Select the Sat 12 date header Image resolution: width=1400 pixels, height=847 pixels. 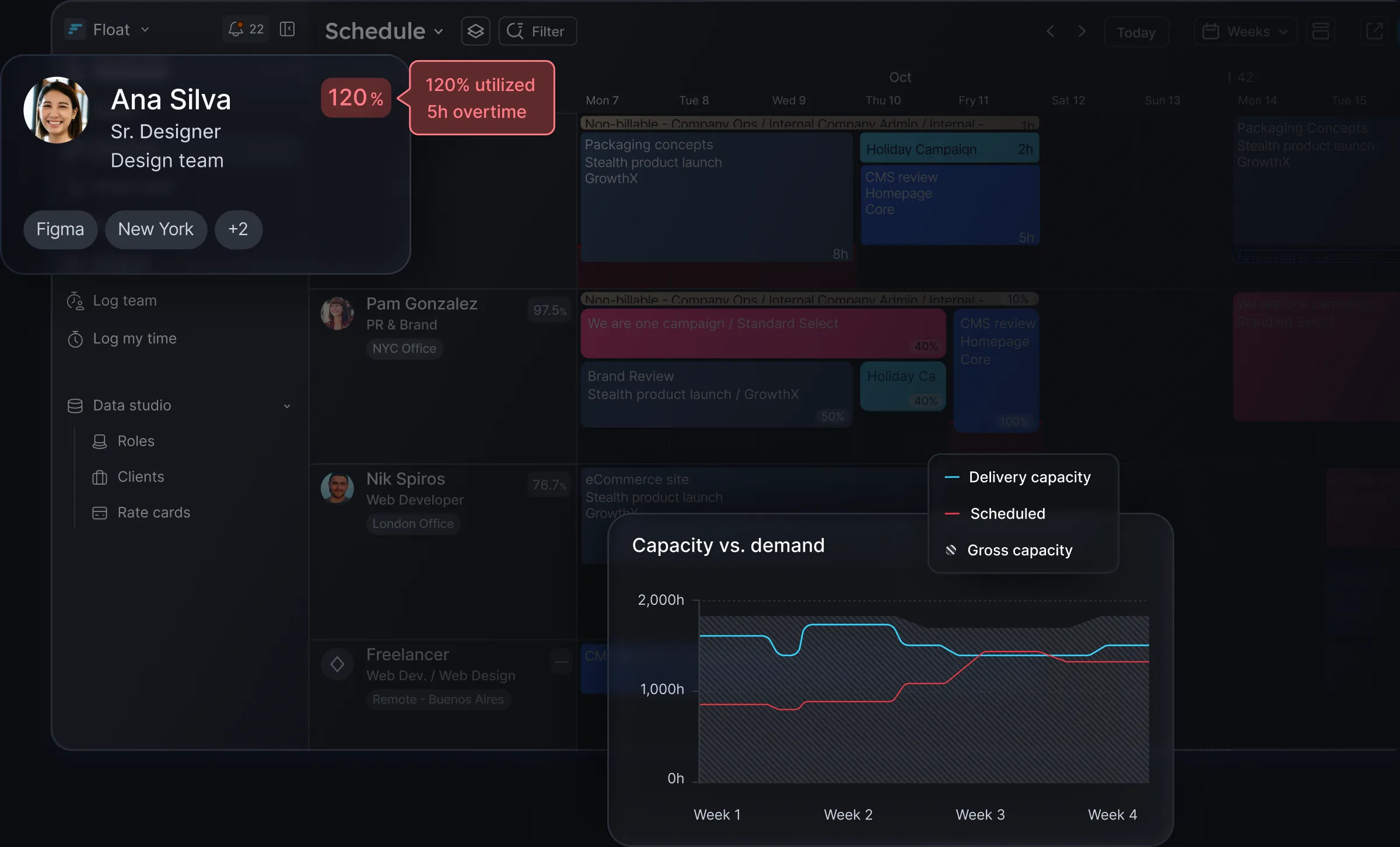click(1068, 100)
